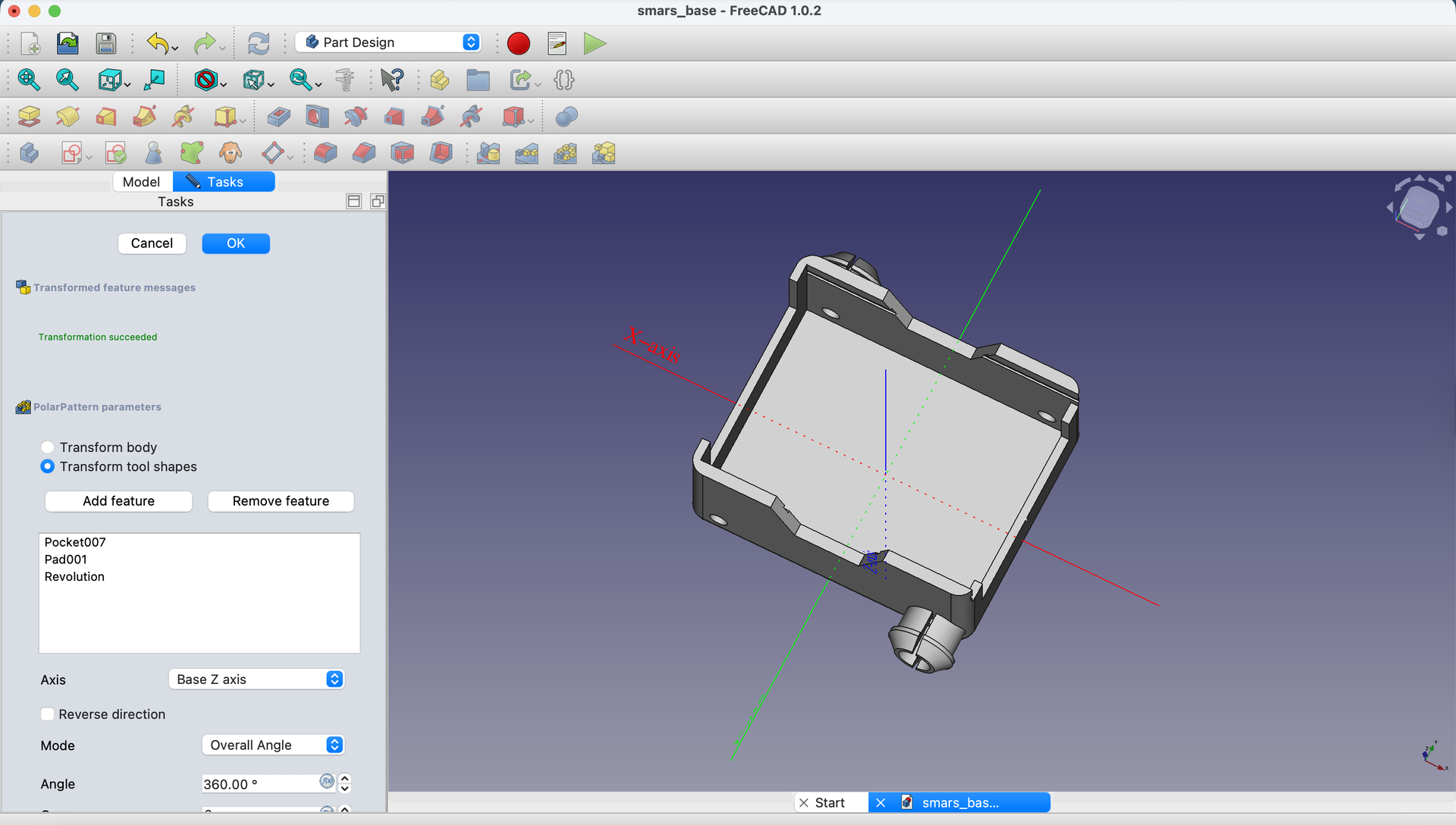
Task: Toggle Reverse direction checkbox
Action: 47,714
